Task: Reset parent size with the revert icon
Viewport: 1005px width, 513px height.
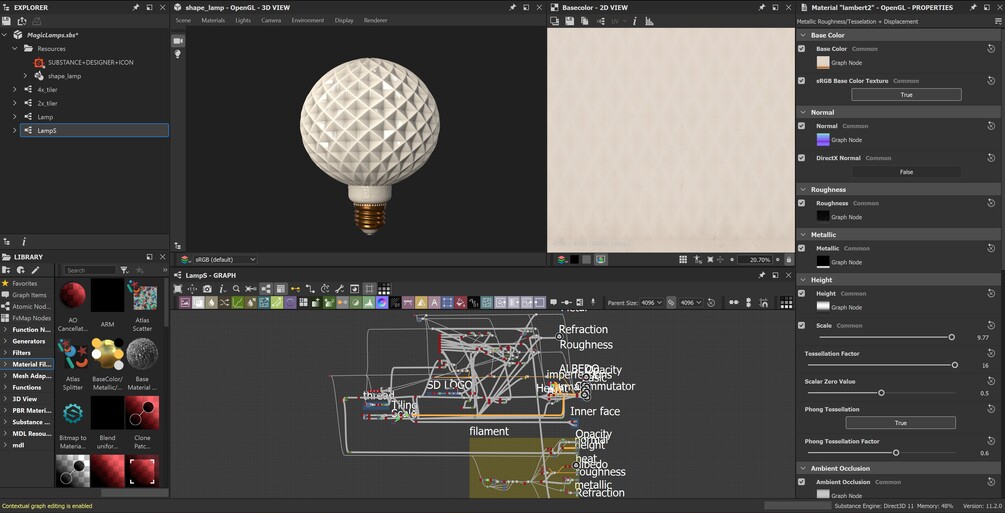Action: 711,303
